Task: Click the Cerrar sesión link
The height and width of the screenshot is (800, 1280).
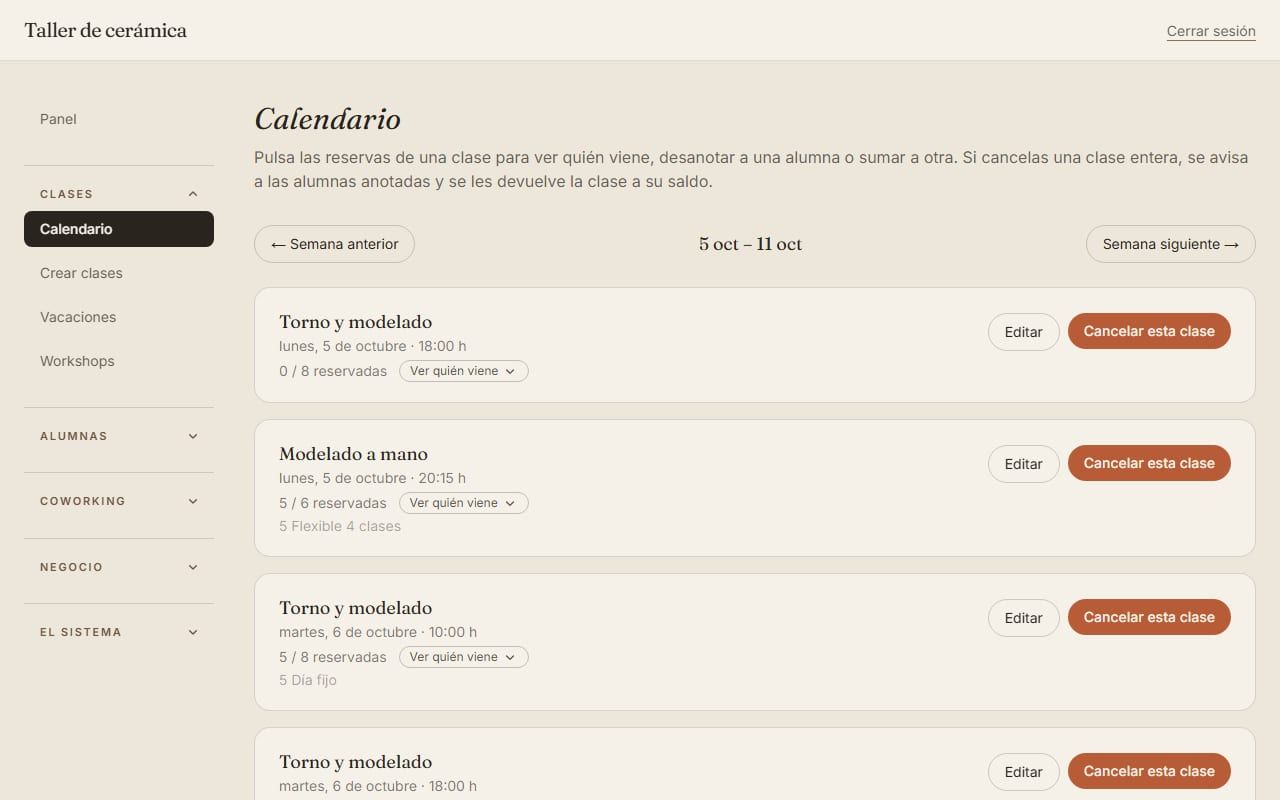Action: click(1211, 31)
